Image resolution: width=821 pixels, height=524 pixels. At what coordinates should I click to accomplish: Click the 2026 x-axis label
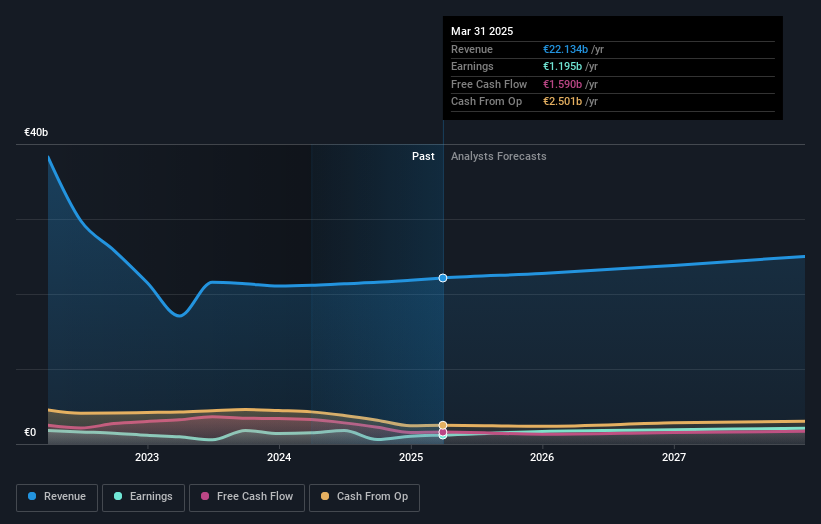(x=542, y=458)
